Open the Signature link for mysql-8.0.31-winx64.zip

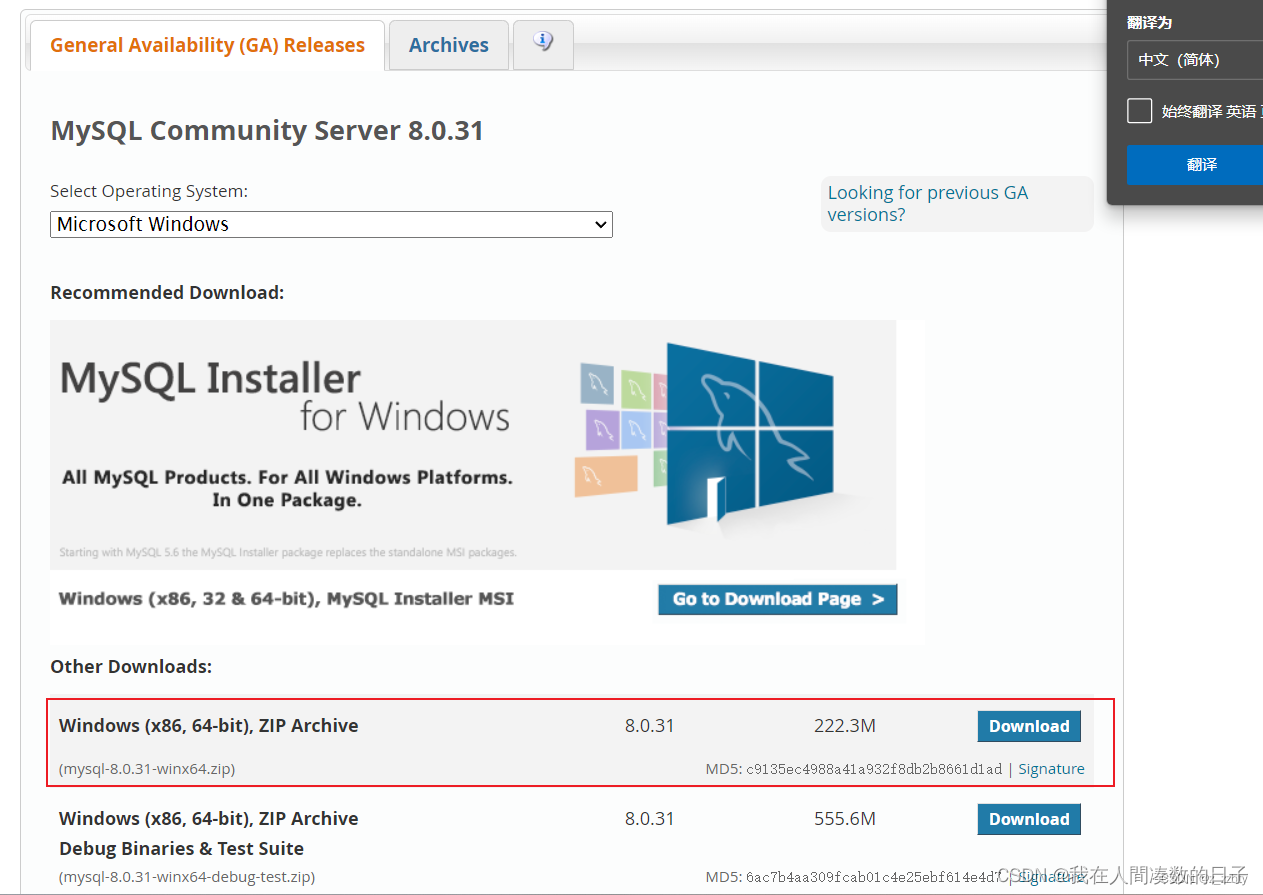tap(1051, 769)
